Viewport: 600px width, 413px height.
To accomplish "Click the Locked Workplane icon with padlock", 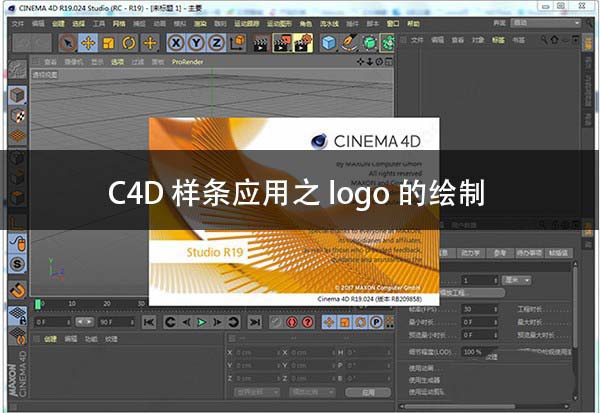I will pyautogui.click(x=18, y=315).
